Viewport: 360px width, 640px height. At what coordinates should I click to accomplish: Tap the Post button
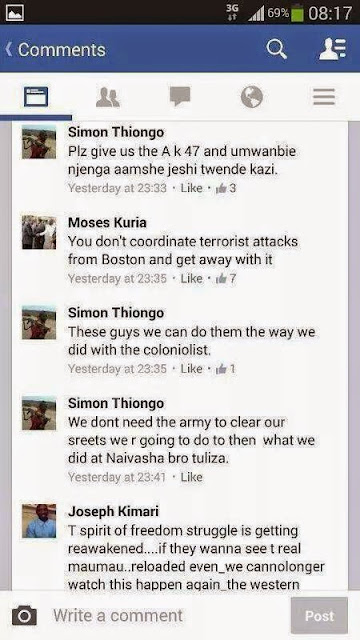(320, 616)
